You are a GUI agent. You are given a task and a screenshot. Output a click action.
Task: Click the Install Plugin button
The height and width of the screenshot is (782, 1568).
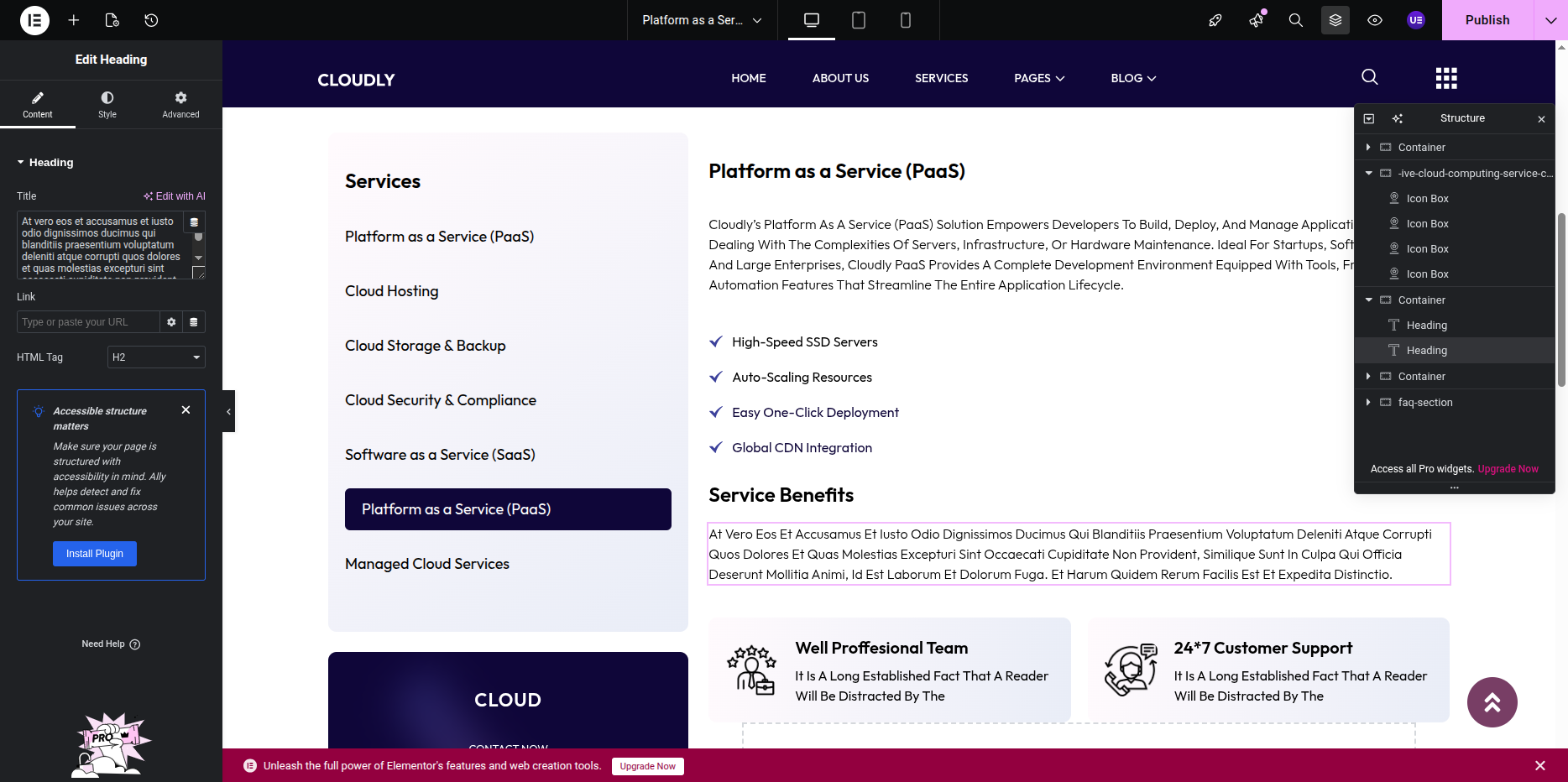point(95,554)
